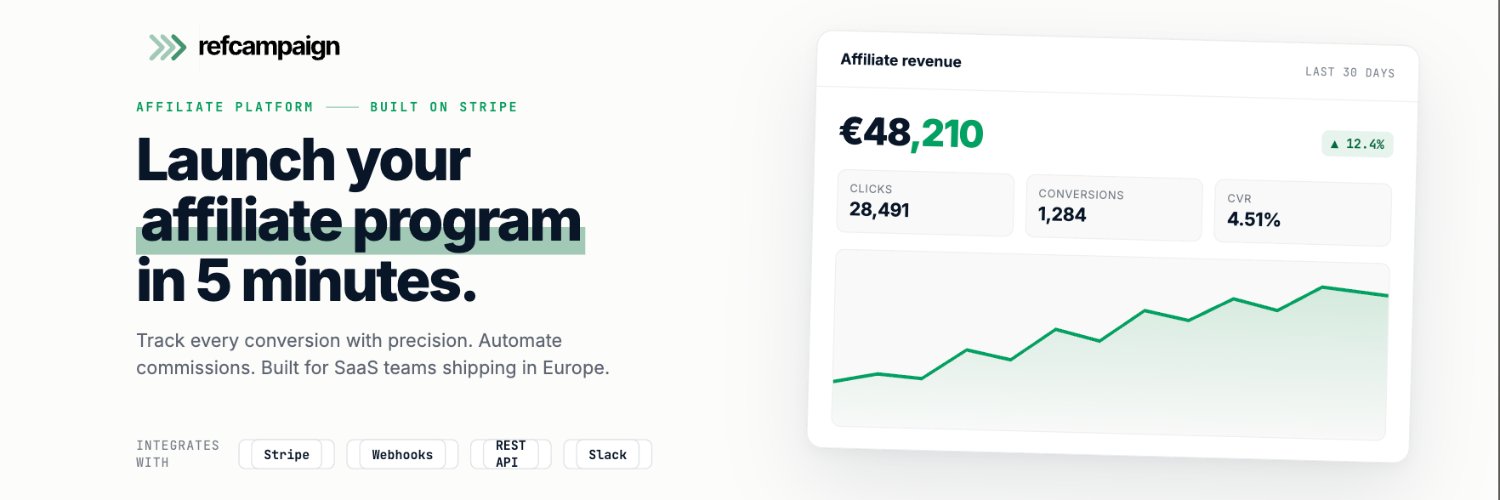Click the refcampaign chevron logo icon
Image resolution: width=1500 pixels, height=500 pixels.
(167, 47)
